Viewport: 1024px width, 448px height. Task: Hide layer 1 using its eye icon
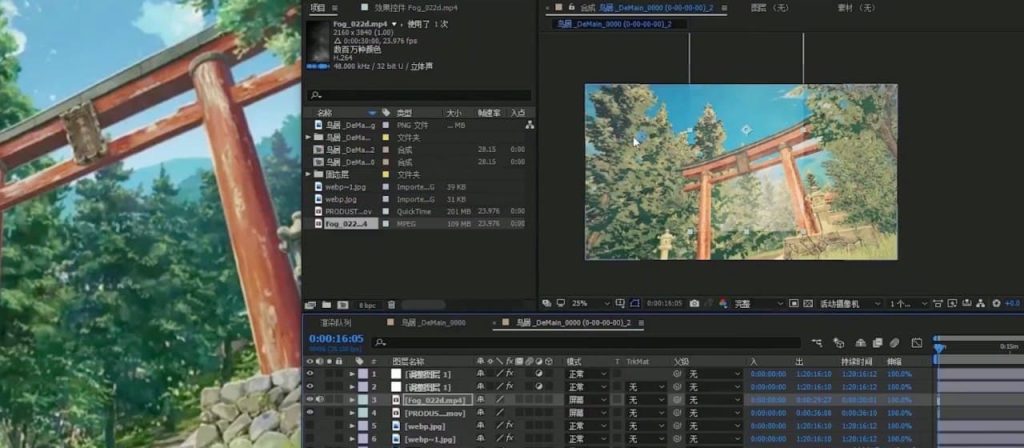310,374
